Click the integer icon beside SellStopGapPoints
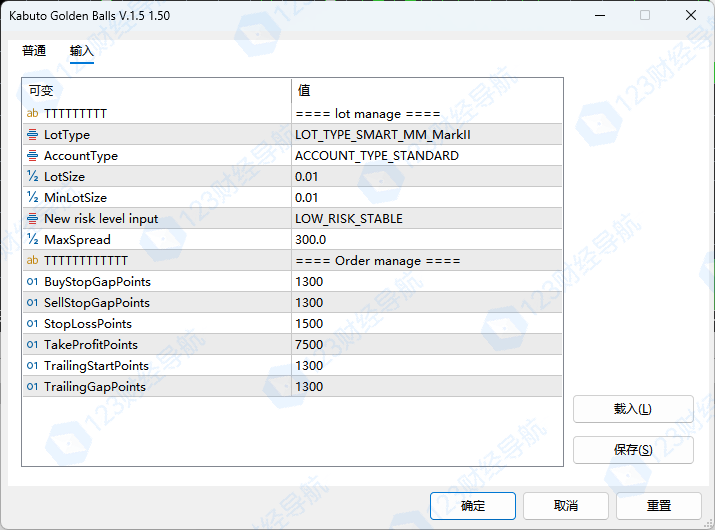Viewport: 715px width, 530px height. coord(32,302)
